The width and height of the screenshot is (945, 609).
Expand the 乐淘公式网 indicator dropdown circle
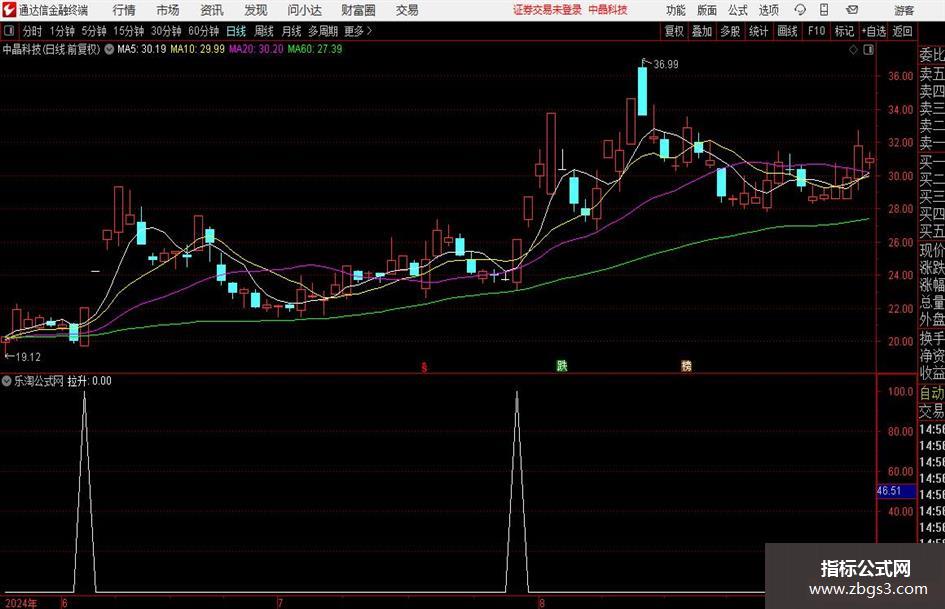tap(7, 381)
